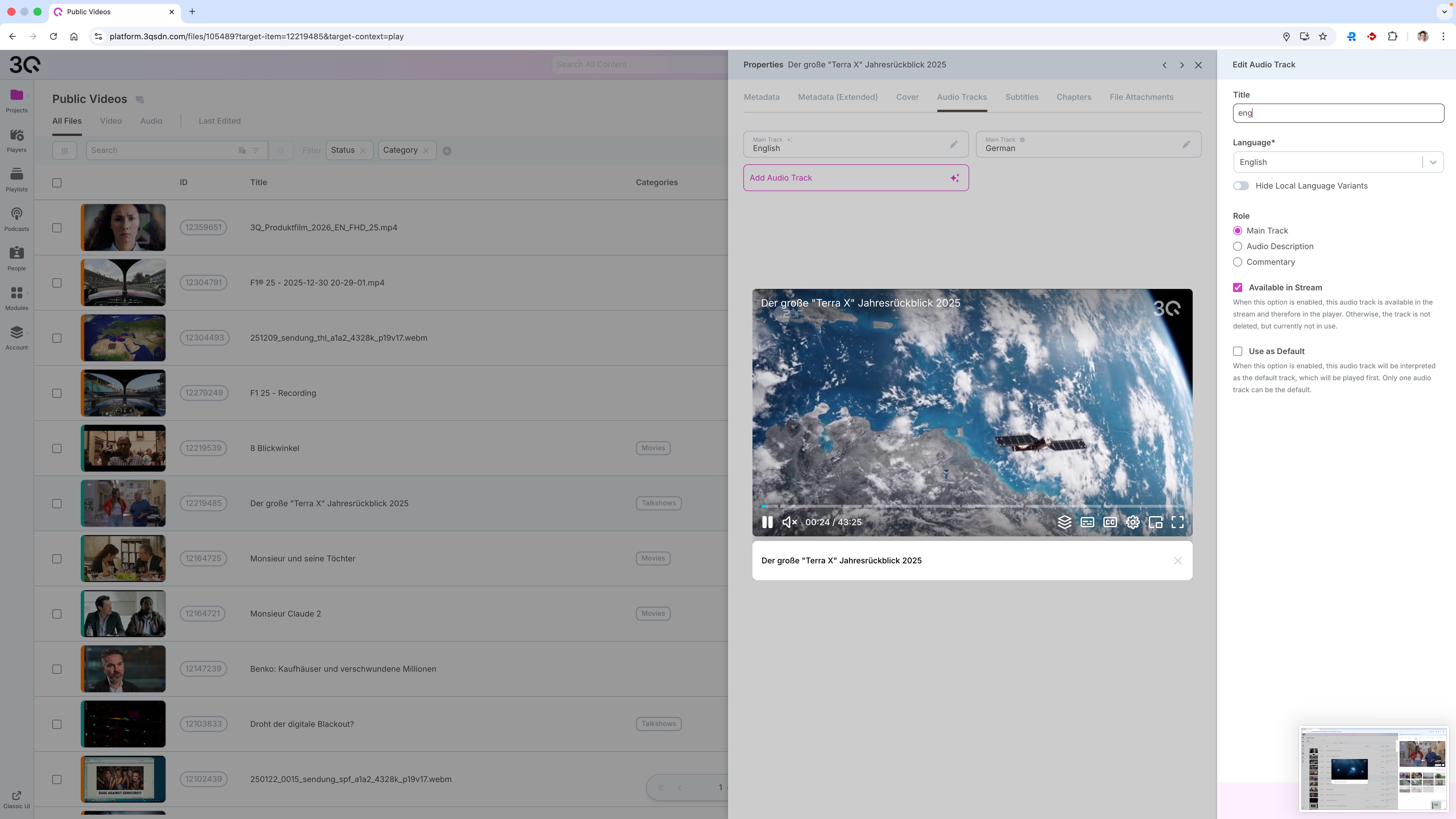
Task: Open player settings gear icon
Action: 1133,522
